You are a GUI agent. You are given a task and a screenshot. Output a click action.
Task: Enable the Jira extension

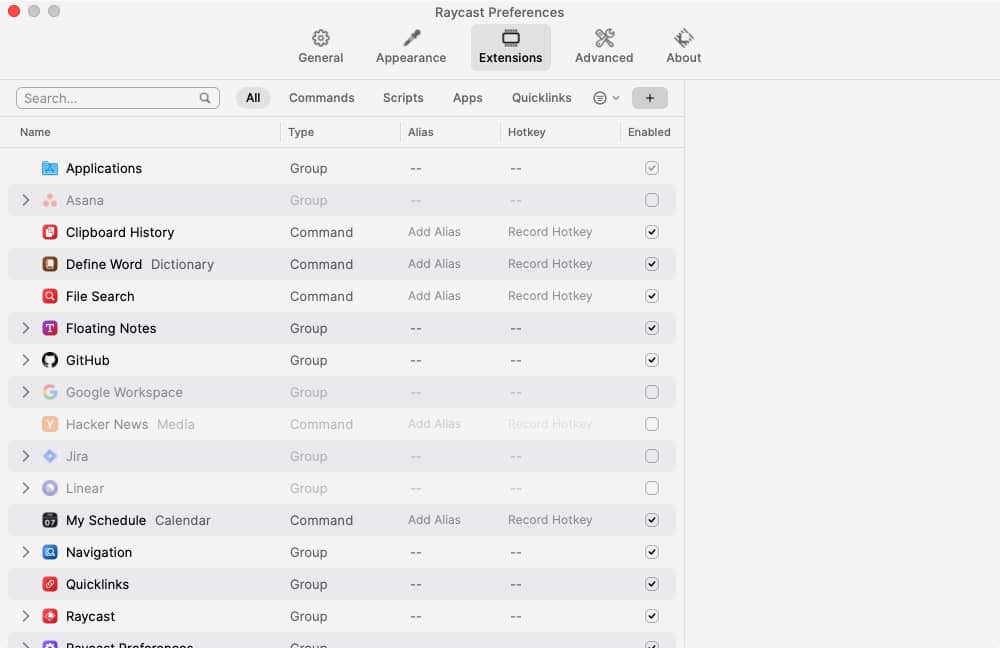(651, 455)
